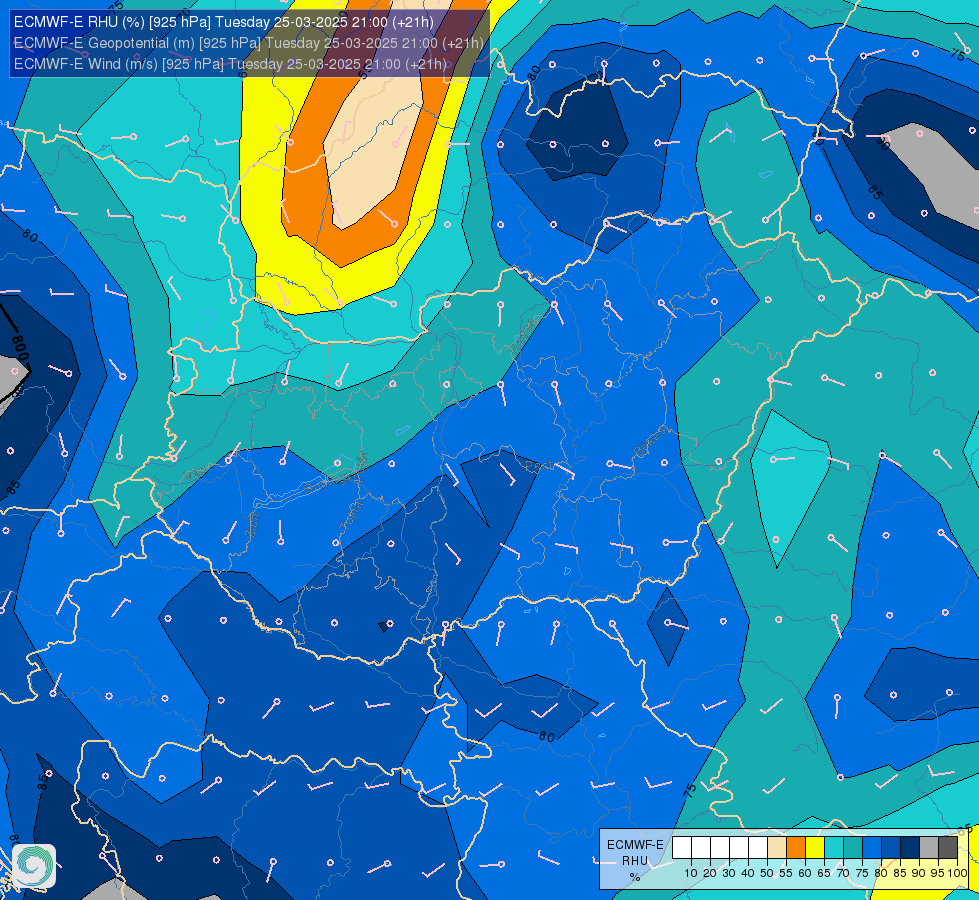This screenshot has width=979, height=900.
Task: Select the ECMWF-E Geopotential (m) layer title
Action: 248,43
